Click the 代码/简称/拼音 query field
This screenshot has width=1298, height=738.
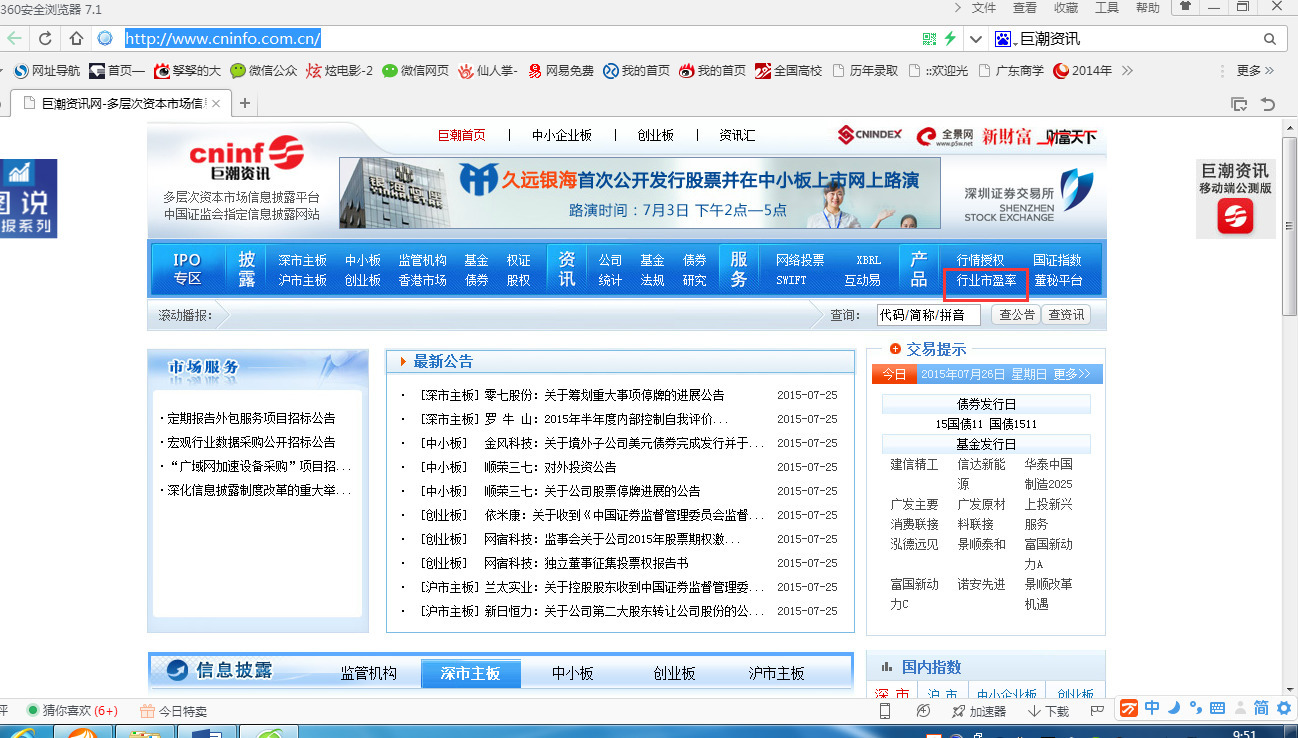(x=929, y=315)
